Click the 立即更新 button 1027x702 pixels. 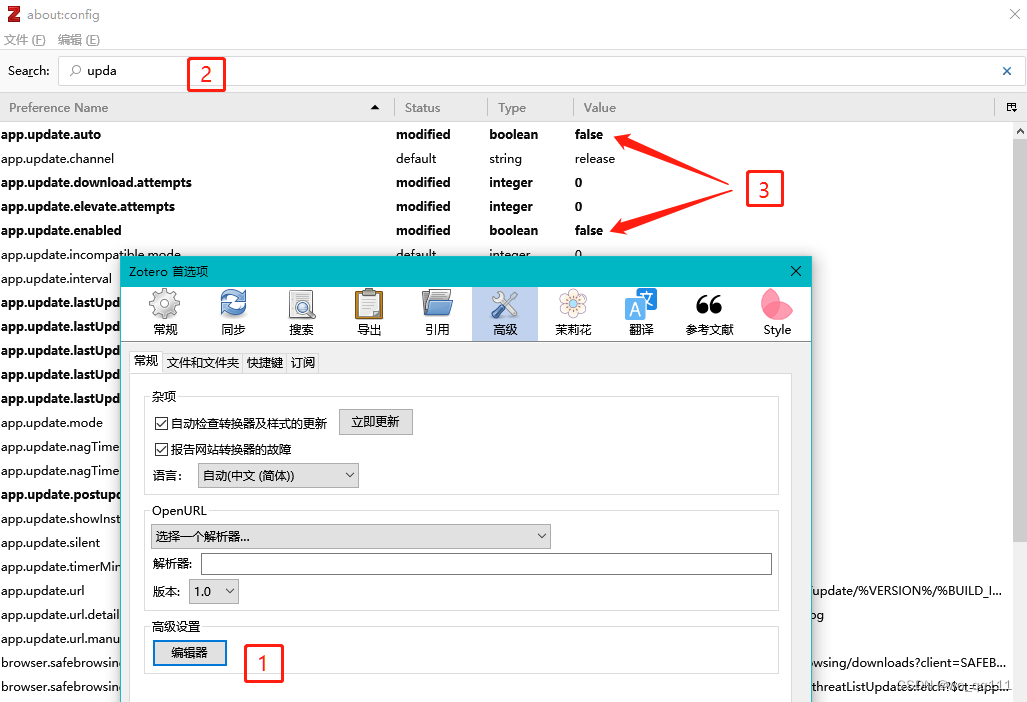375,422
